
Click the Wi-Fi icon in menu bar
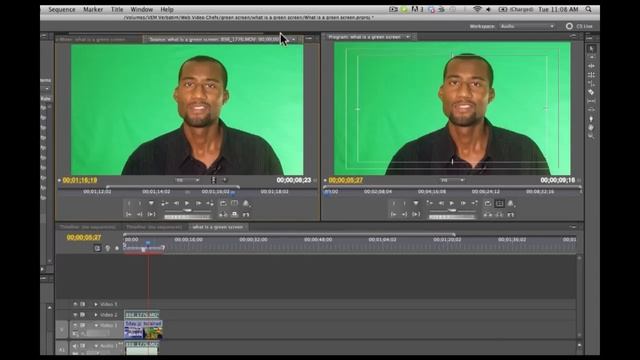pos(476,9)
